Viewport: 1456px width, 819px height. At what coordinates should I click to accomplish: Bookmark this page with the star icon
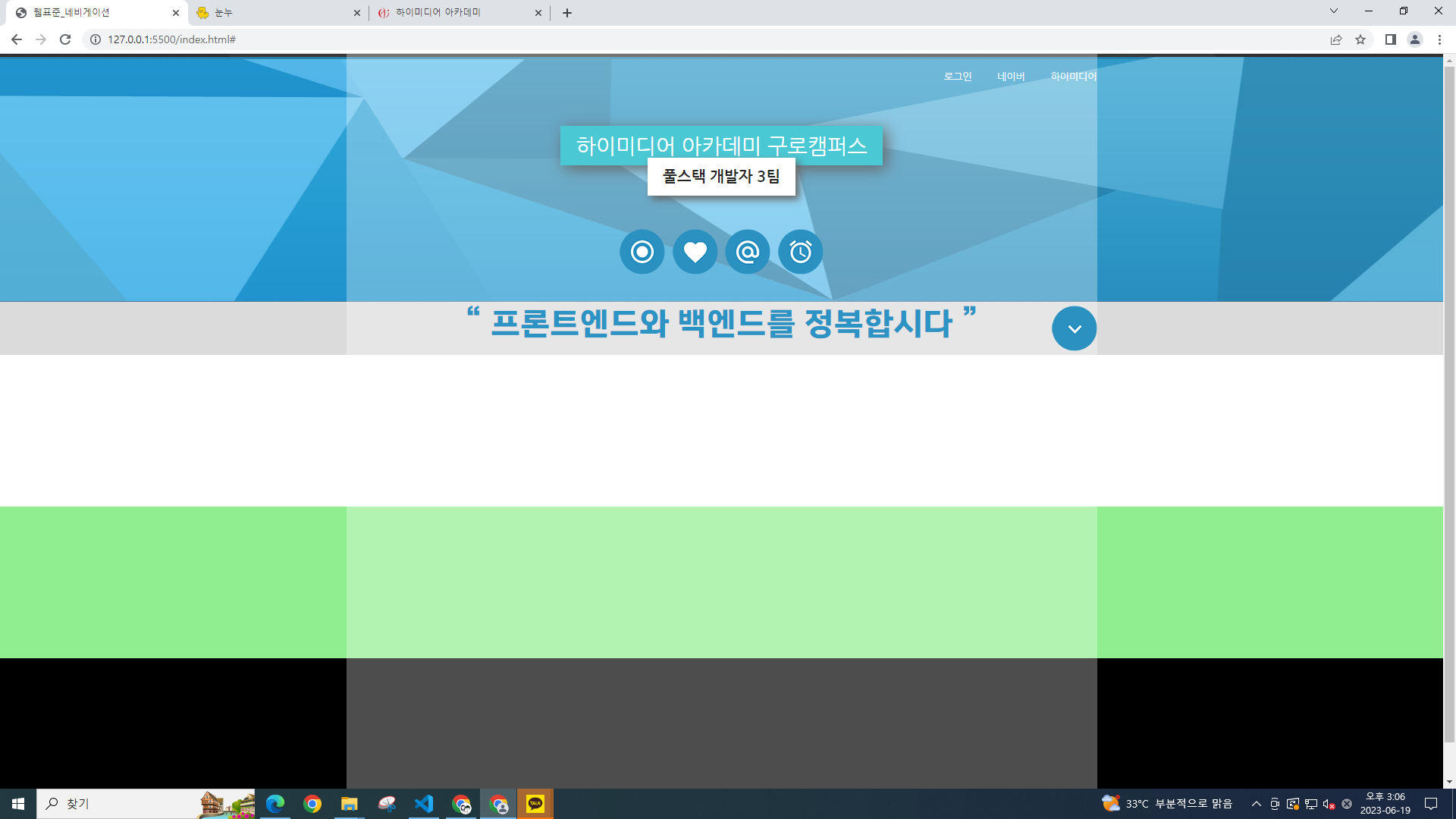1360,39
